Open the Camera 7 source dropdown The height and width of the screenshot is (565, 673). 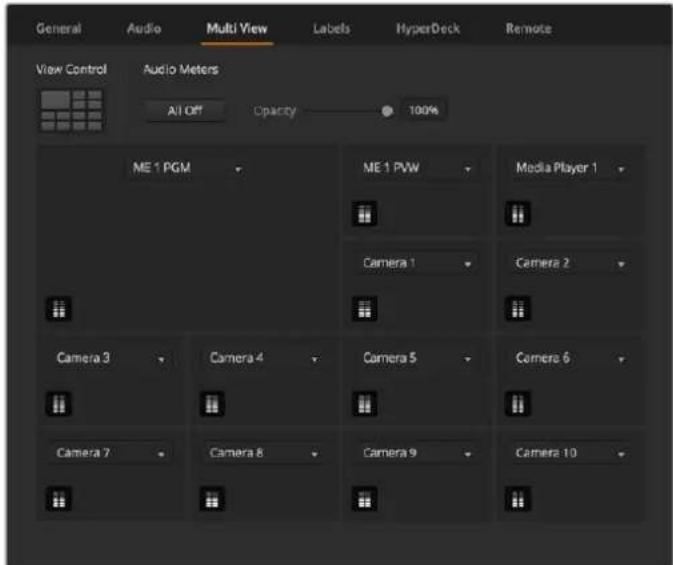[x=110, y=453]
